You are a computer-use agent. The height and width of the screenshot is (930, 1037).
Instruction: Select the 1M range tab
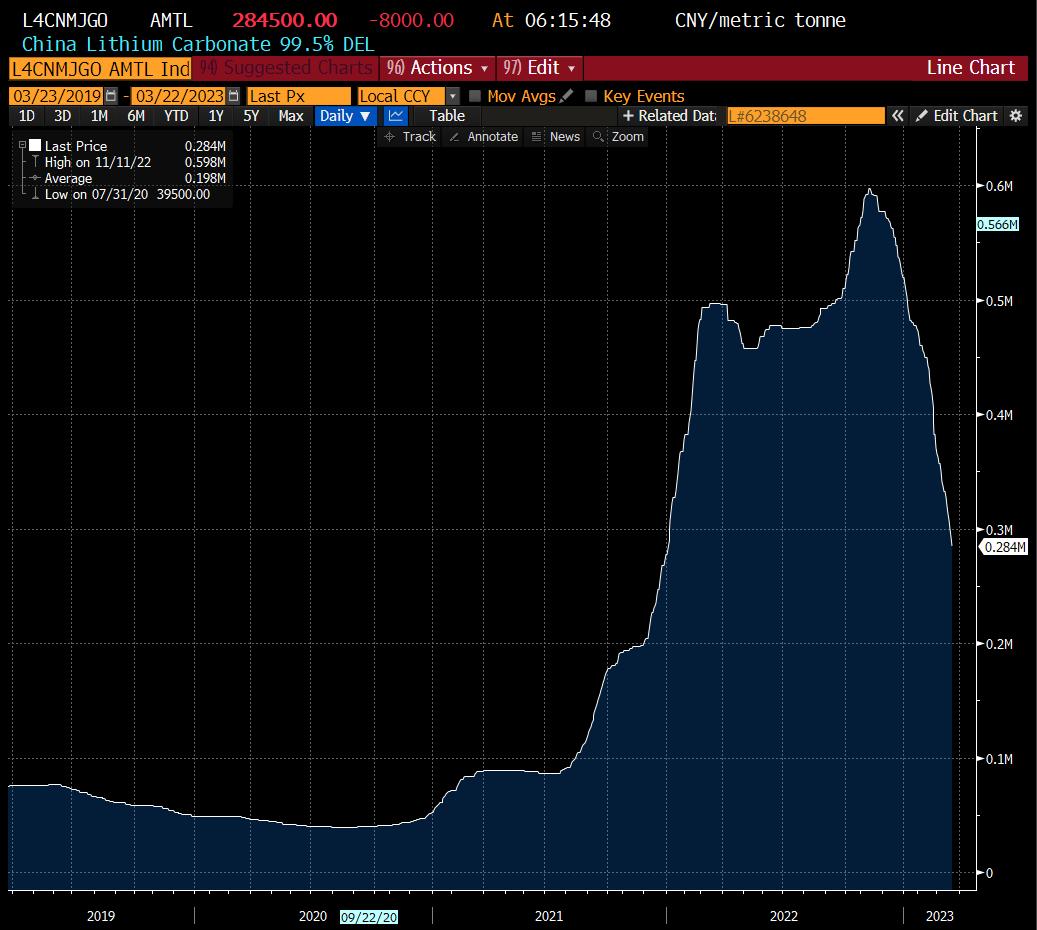click(x=99, y=116)
